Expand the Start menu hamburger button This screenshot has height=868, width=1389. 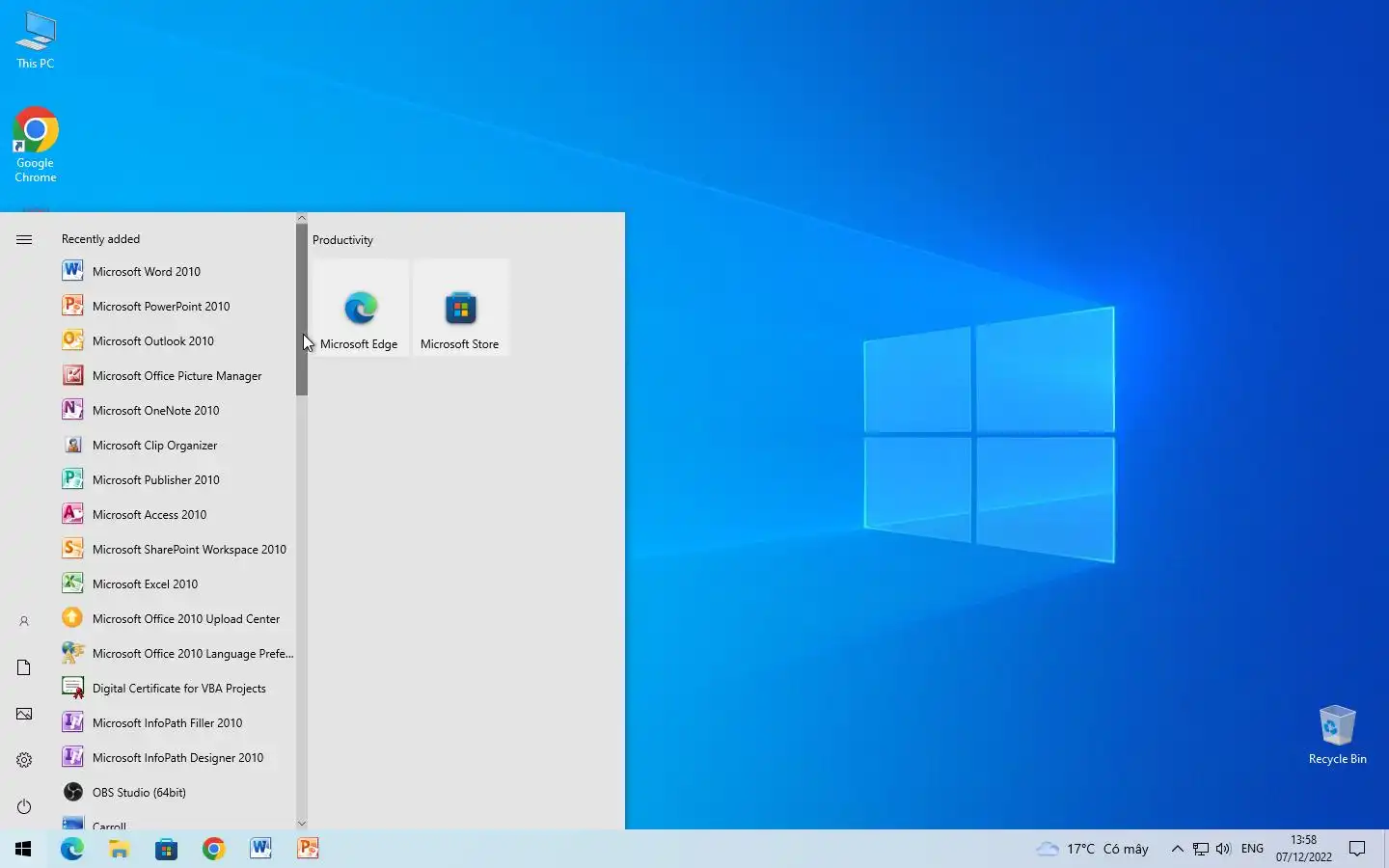(x=24, y=239)
